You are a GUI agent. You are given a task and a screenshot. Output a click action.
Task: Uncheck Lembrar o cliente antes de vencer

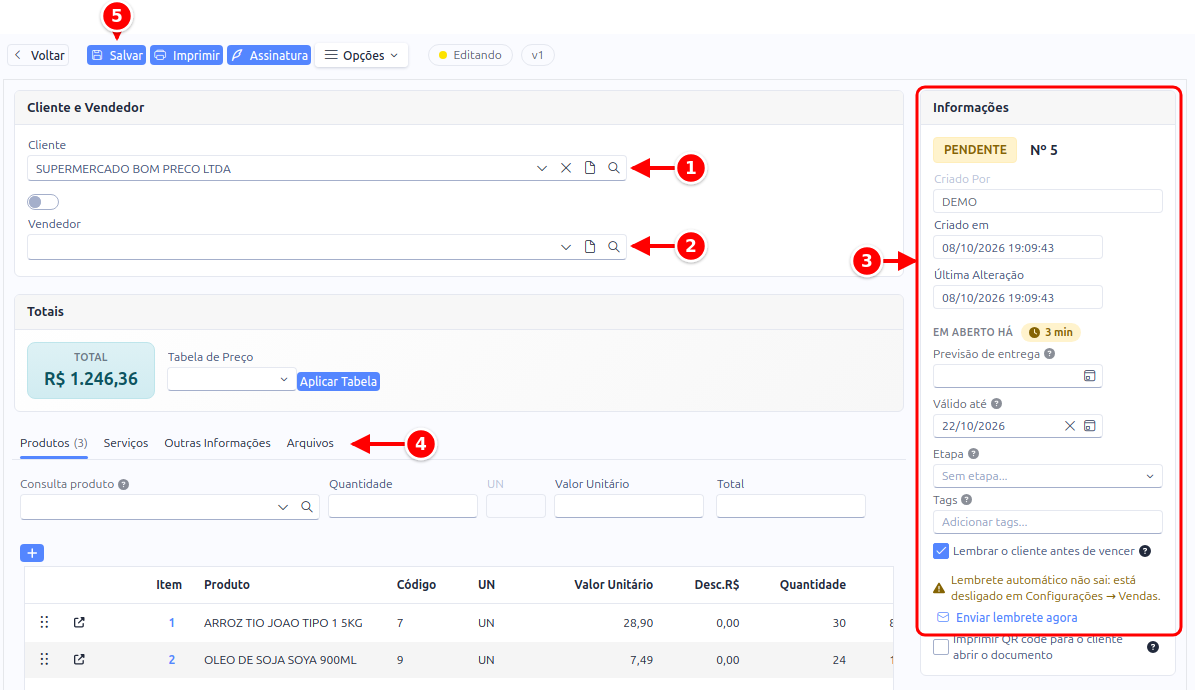tap(941, 550)
